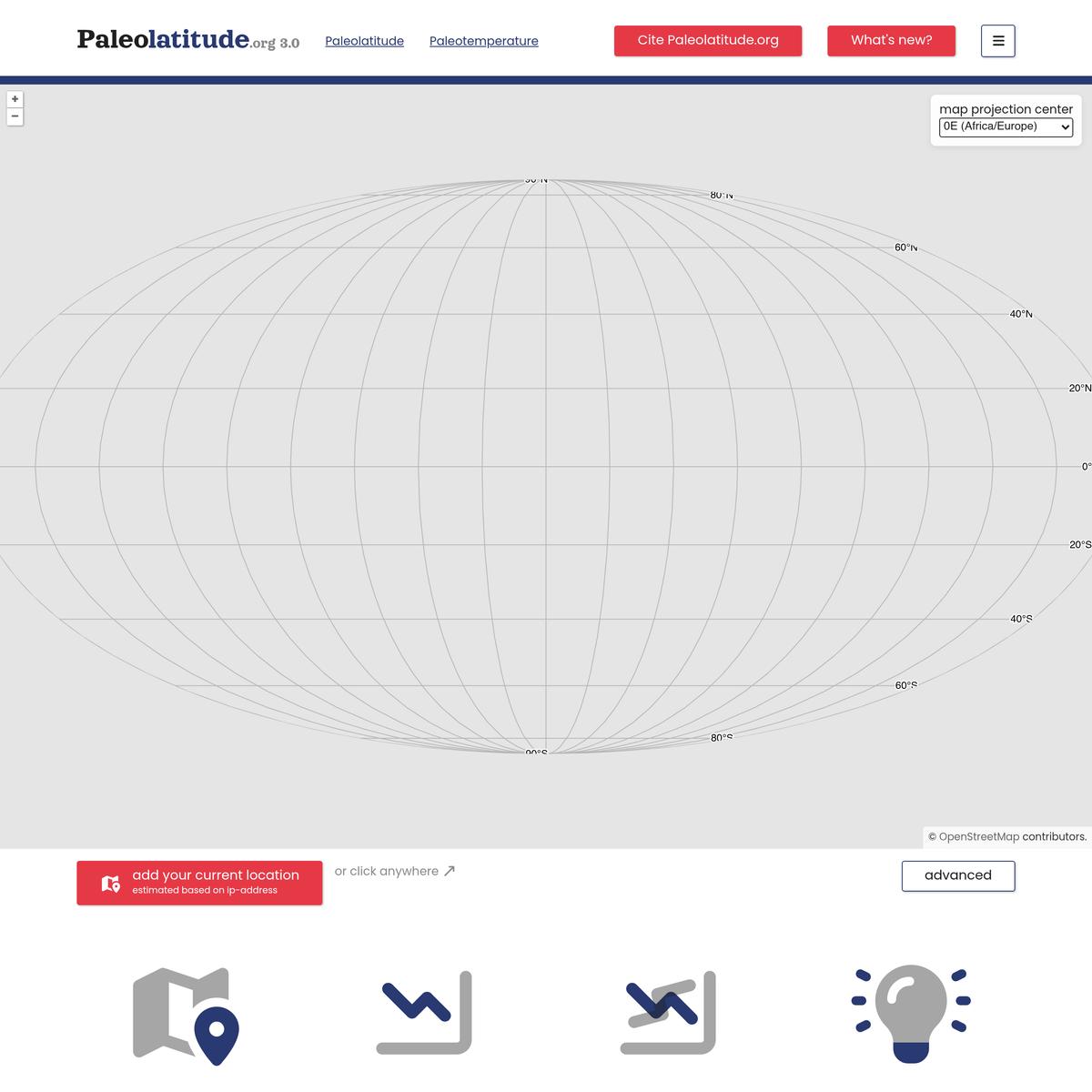Open the Paleolatitude navigation link

pyautogui.click(x=364, y=41)
